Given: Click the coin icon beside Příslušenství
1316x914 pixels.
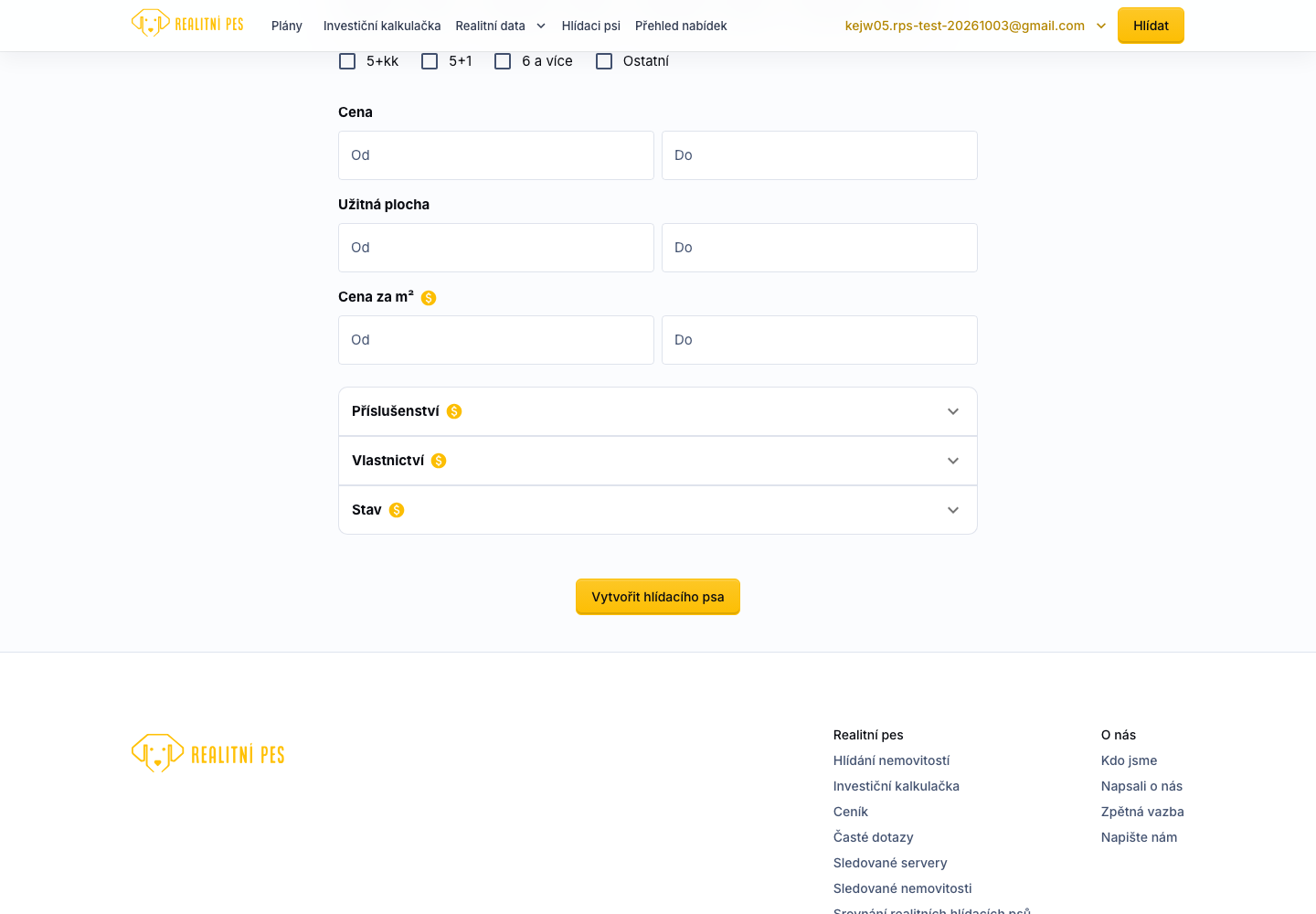Looking at the screenshot, I should click(454, 411).
